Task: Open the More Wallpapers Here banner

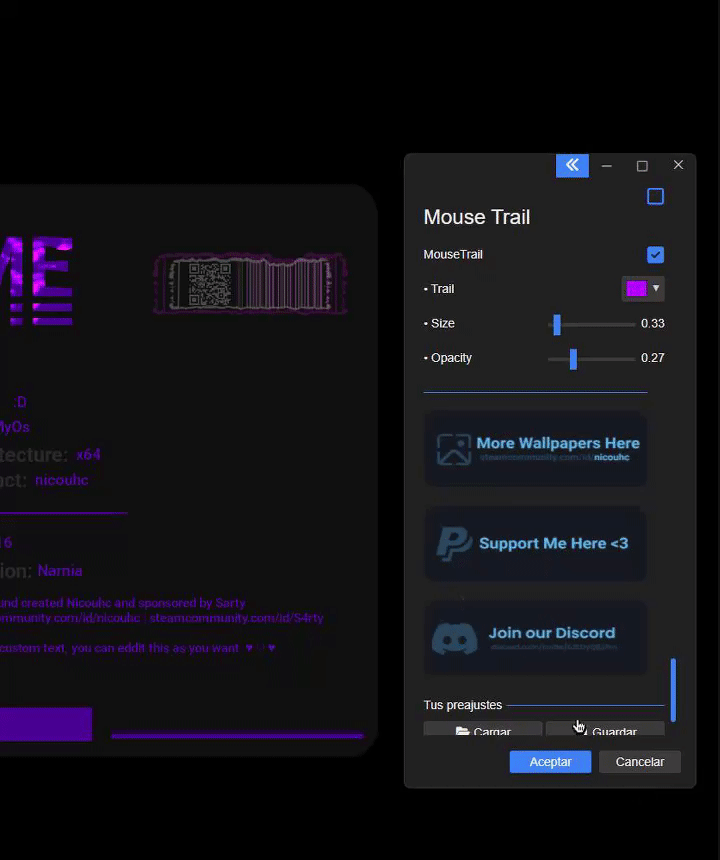Action: pyautogui.click(x=535, y=449)
